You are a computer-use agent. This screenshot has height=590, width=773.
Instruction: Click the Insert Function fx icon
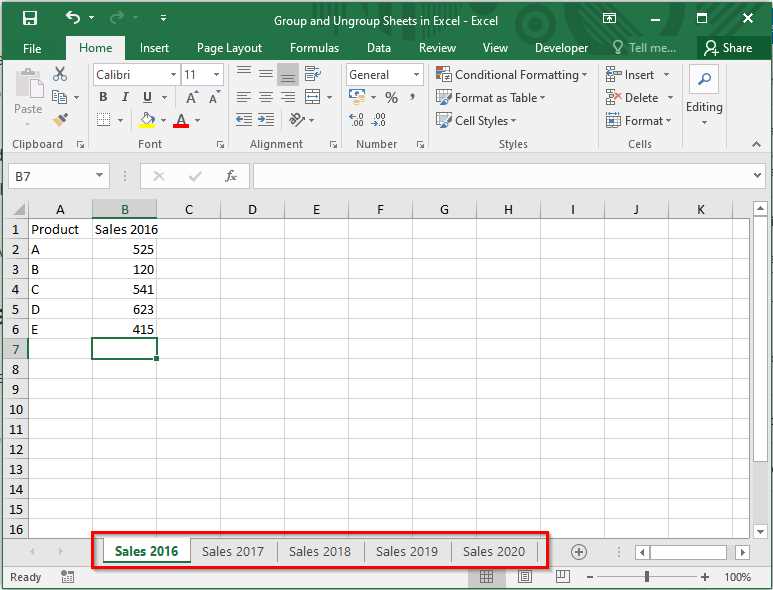tap(230, 176)
